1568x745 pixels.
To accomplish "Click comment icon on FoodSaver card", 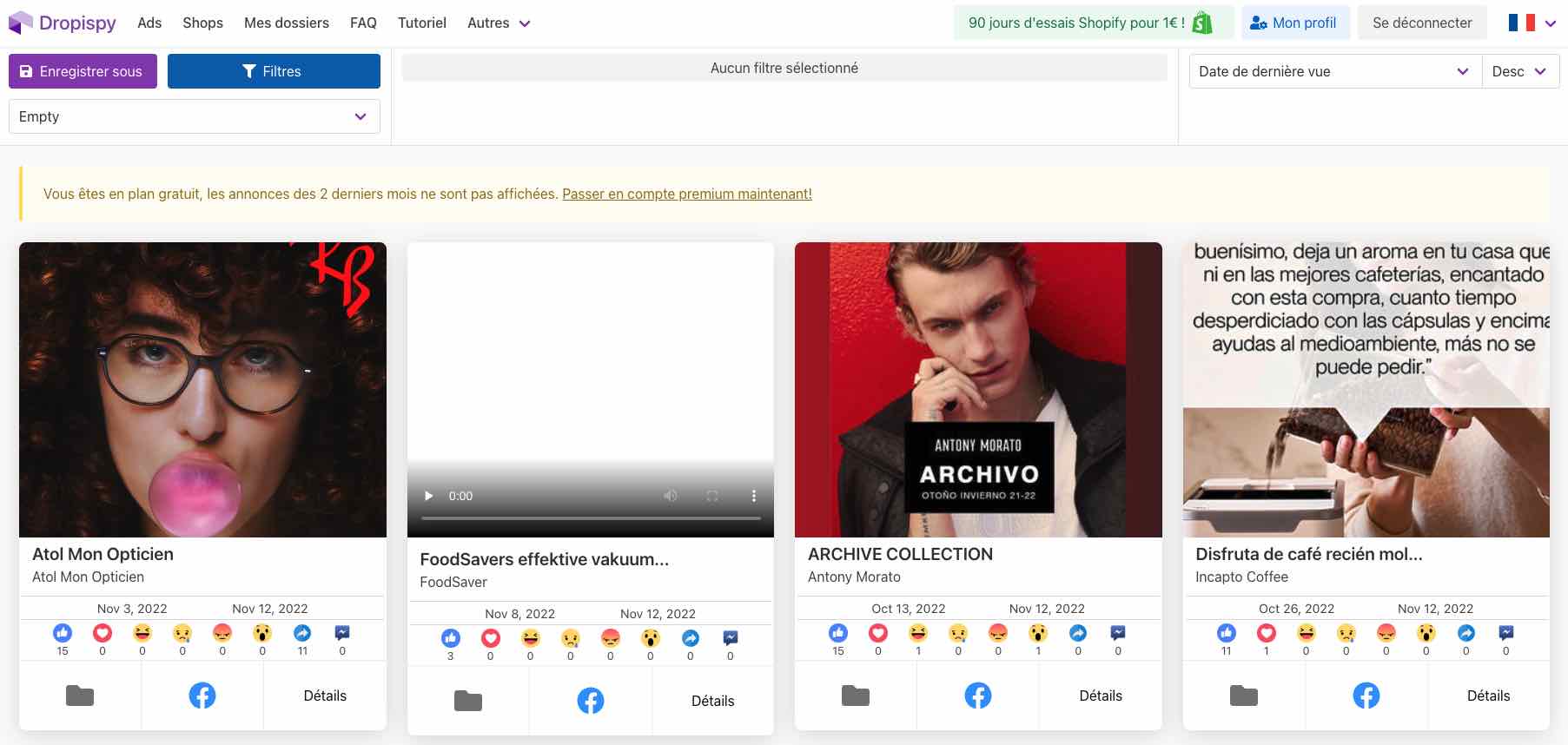I will 731,638.
